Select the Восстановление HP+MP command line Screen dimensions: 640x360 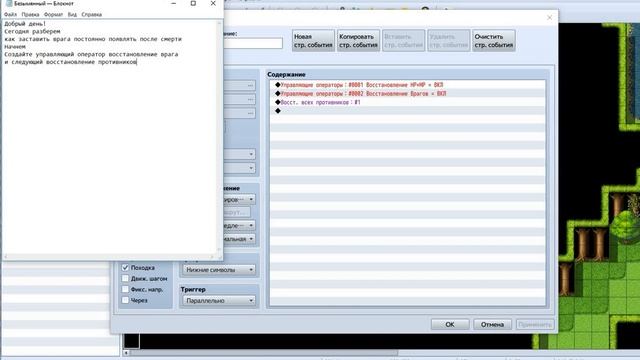pos(407,85)
